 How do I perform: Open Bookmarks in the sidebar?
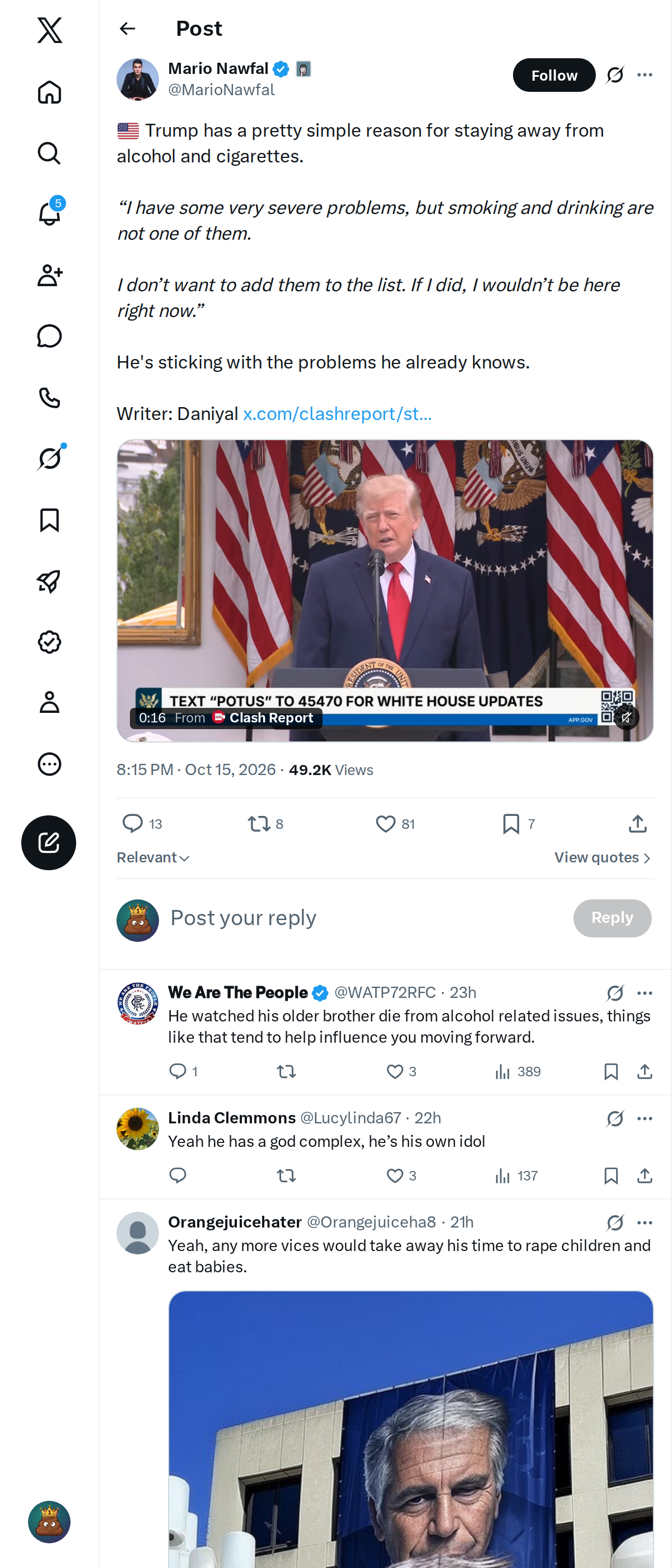tap(49, 520)
